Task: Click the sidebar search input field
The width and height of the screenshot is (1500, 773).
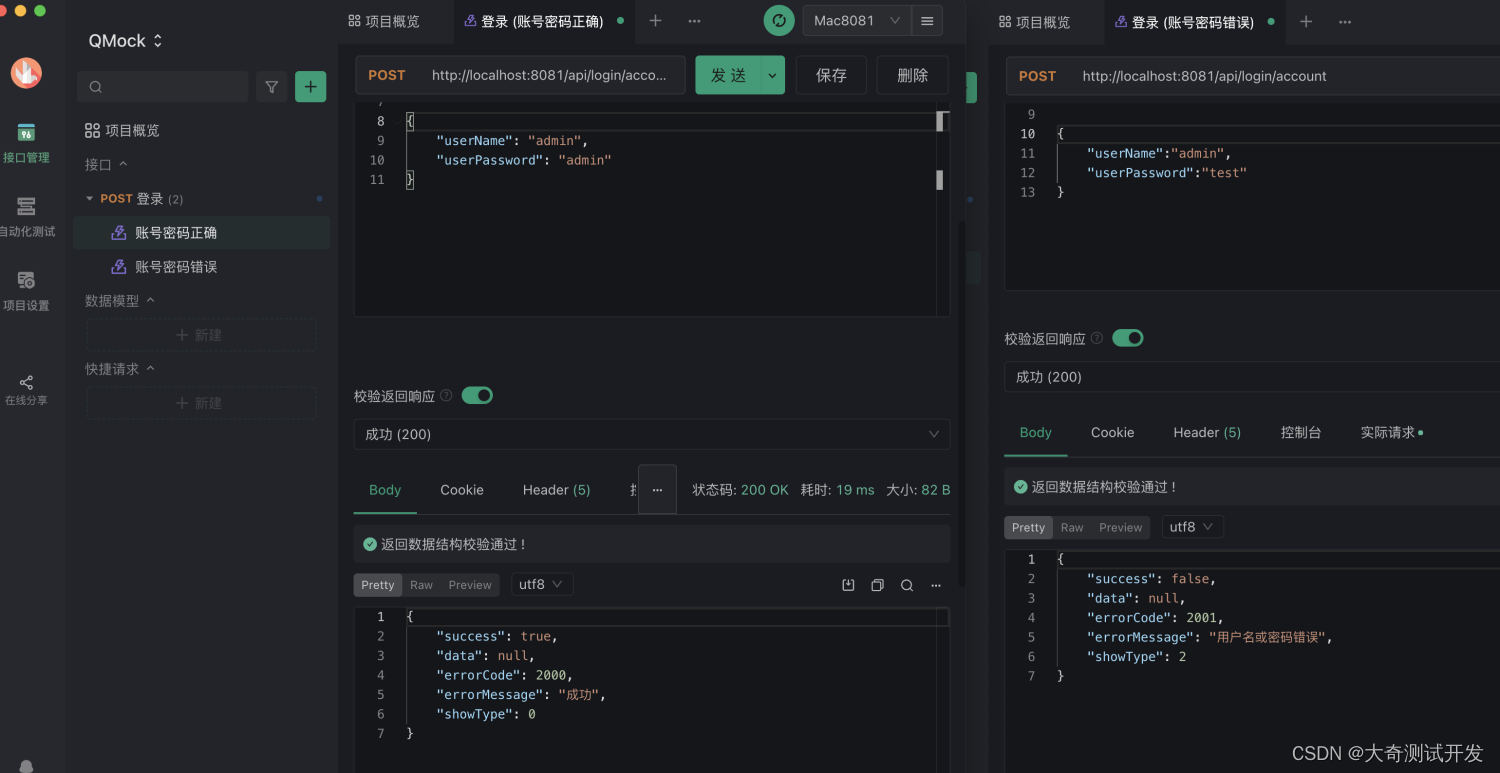Action: click(x=162, y=87)
